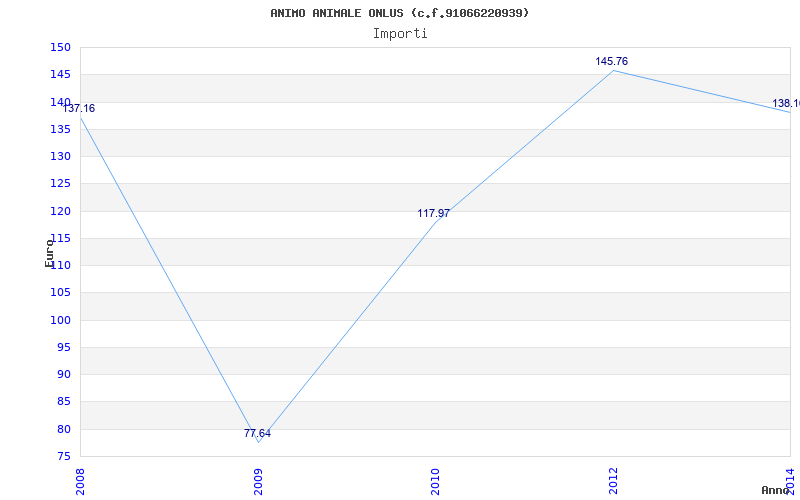Click the 90 tick label on y-axis

point(63,374)
